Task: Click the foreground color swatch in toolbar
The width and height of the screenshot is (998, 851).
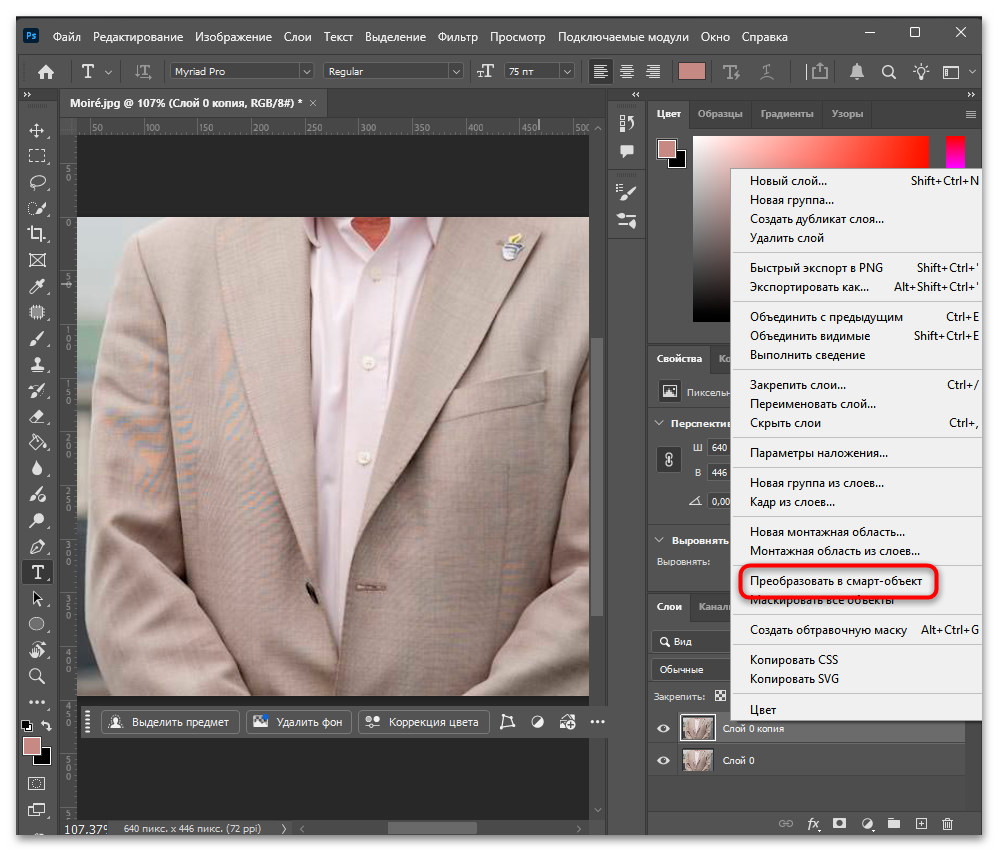Action: click(32, 746)
